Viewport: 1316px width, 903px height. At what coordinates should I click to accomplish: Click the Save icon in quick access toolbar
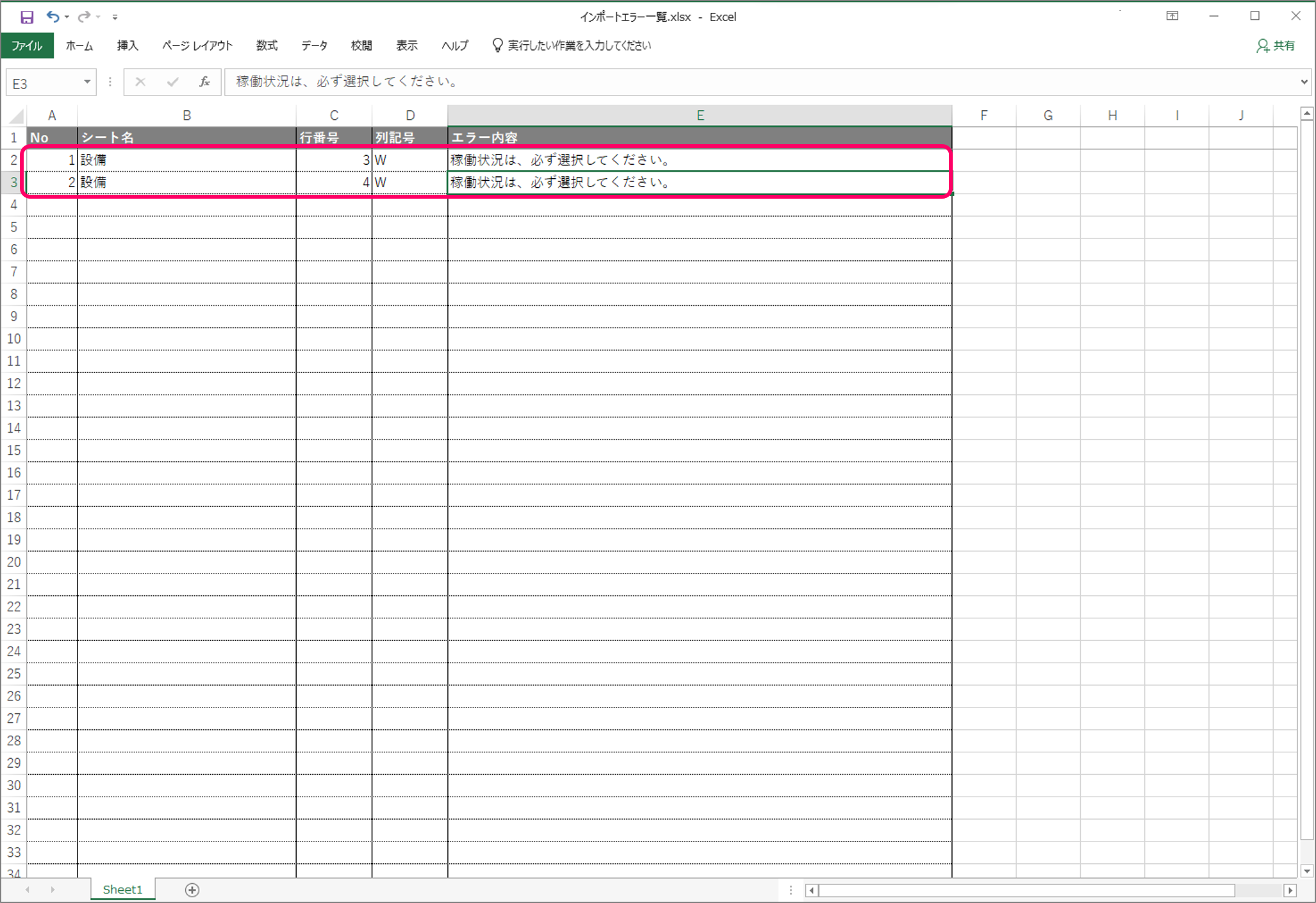26,17
